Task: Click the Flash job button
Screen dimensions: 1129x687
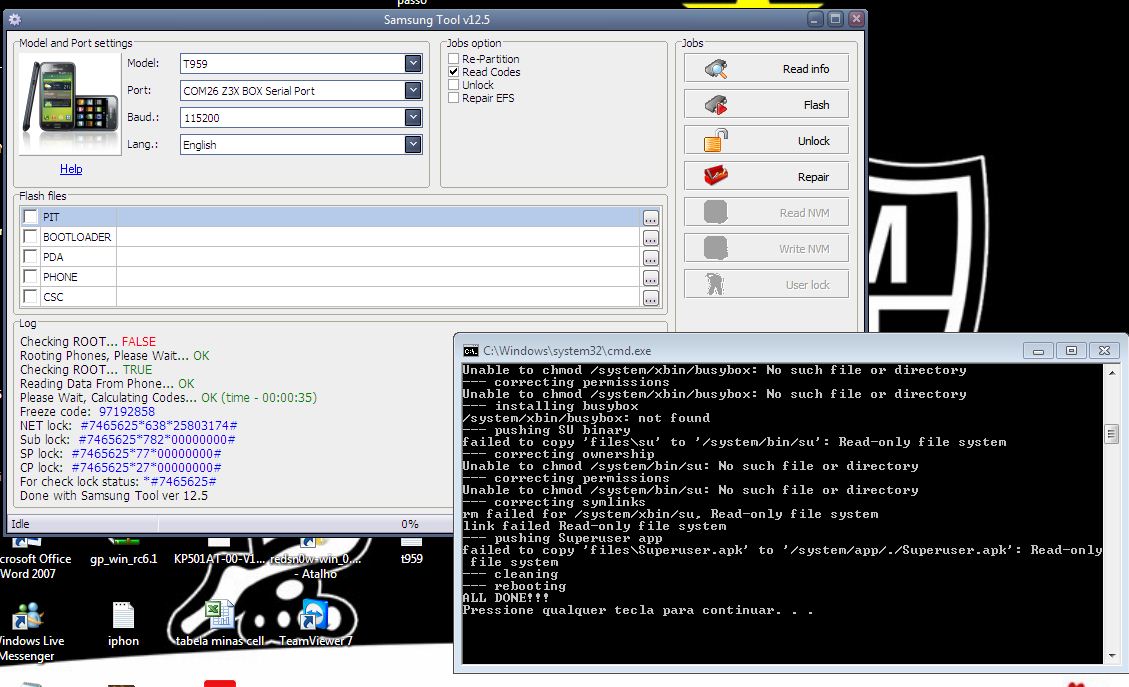Action: pos(766,104)
